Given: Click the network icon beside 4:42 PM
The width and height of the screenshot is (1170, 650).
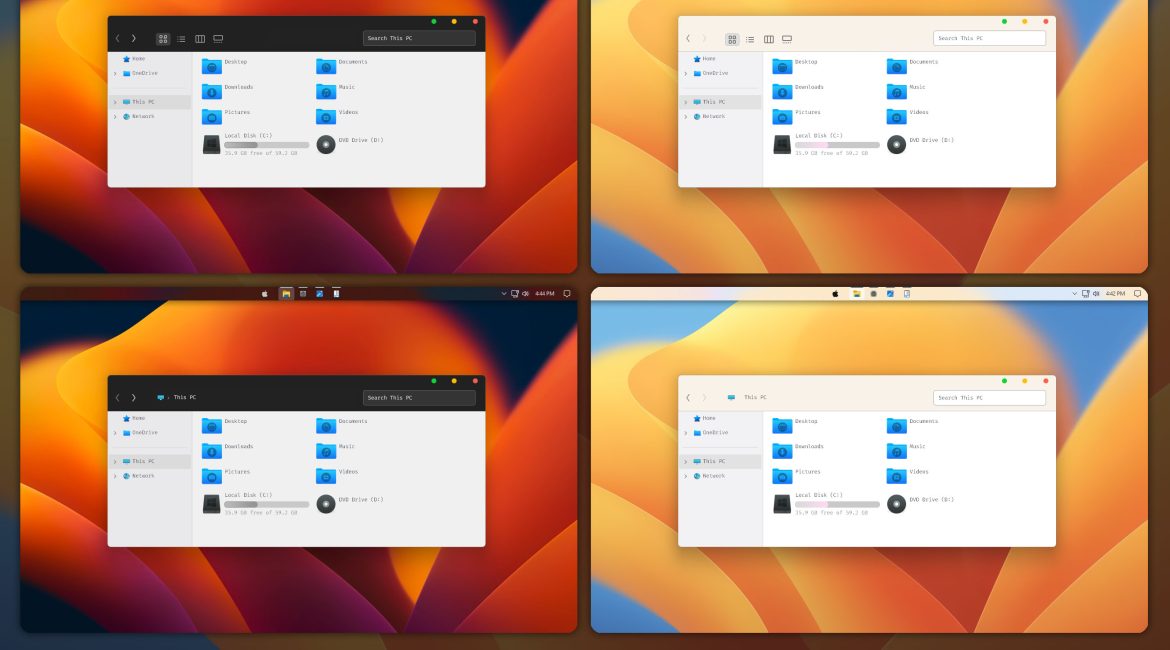Looking at the screenshot, I should 1085,294.
